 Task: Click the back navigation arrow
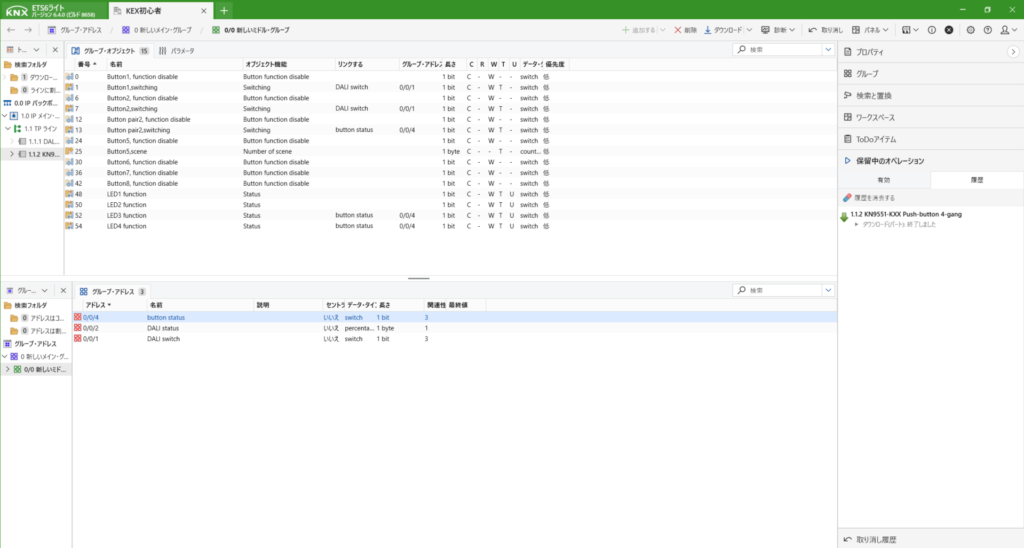coord(11,30)
